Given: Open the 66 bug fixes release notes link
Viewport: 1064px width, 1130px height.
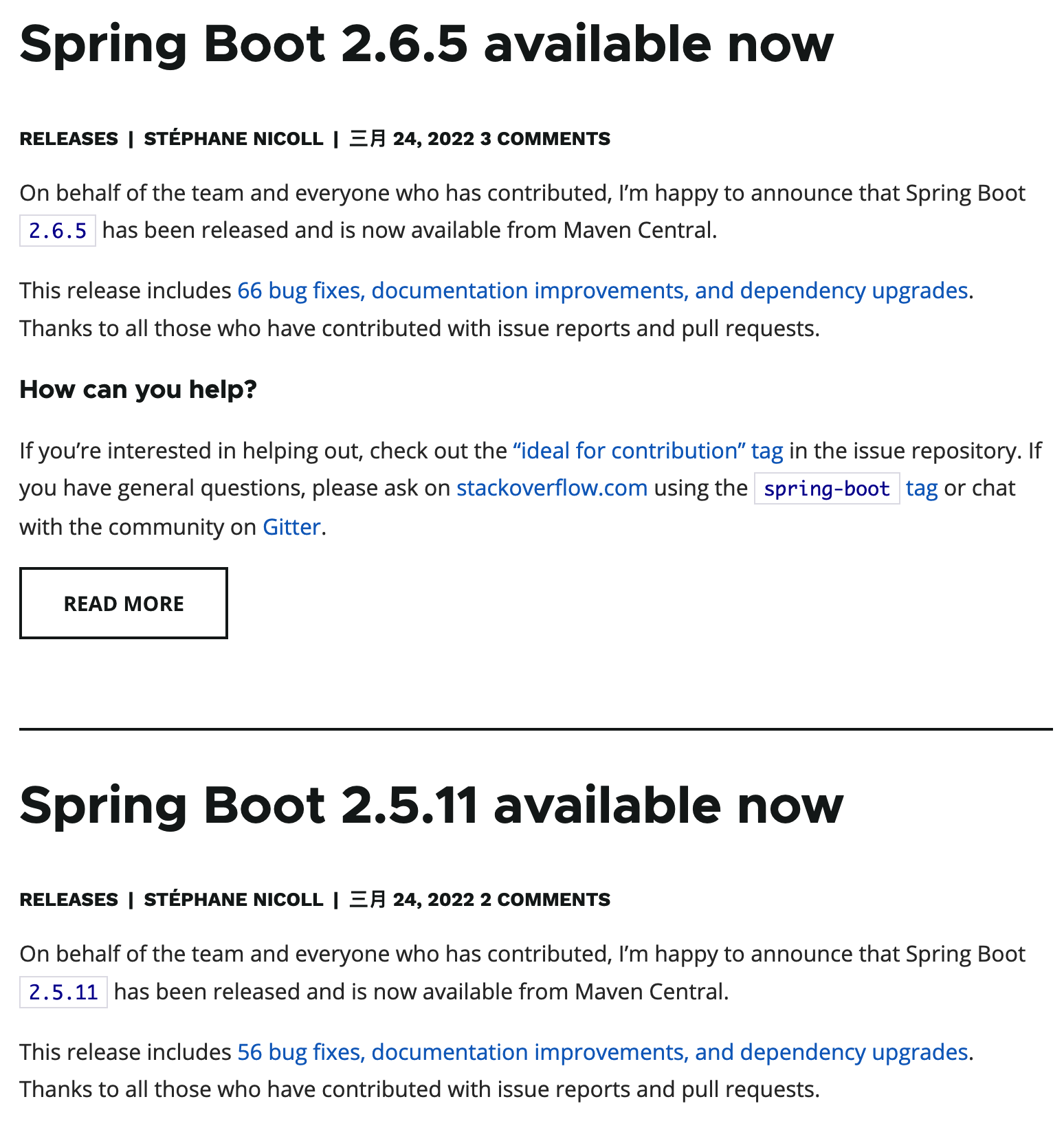Looking at the screenshot, I should tap(603, 291).
